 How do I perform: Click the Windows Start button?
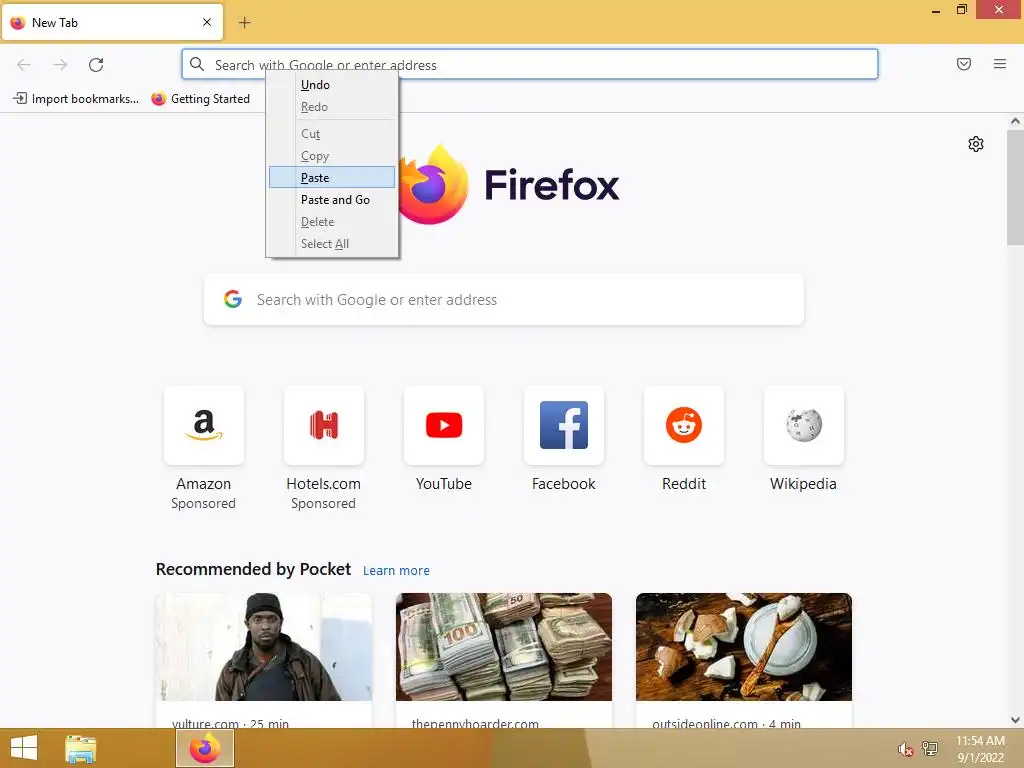[24, 748]
